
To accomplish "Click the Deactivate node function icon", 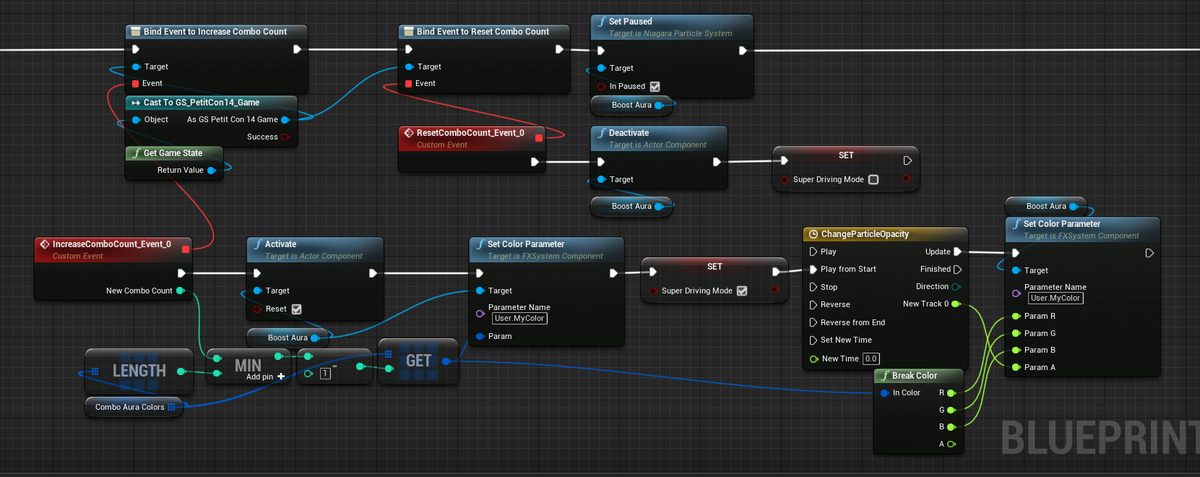I will tap(600, 132).
